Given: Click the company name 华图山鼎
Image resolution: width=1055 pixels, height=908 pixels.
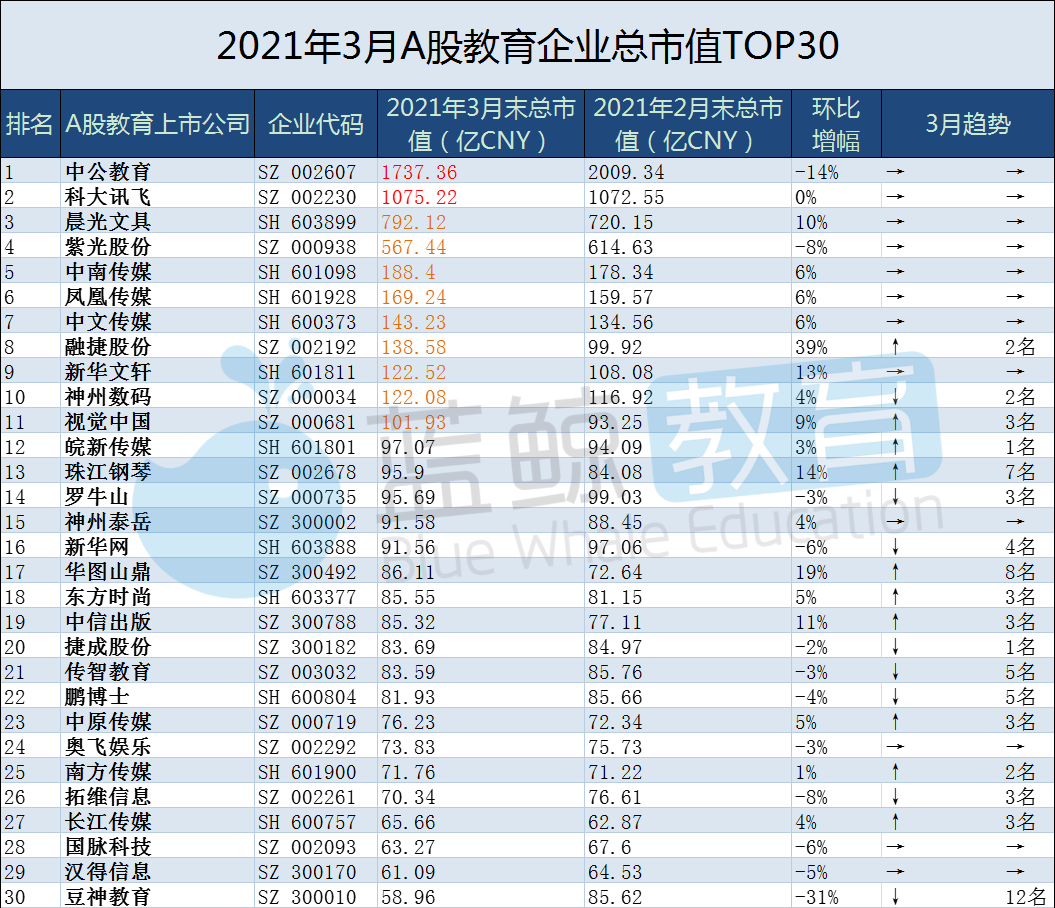Looking at the screenshot, I should coord(108,572).
